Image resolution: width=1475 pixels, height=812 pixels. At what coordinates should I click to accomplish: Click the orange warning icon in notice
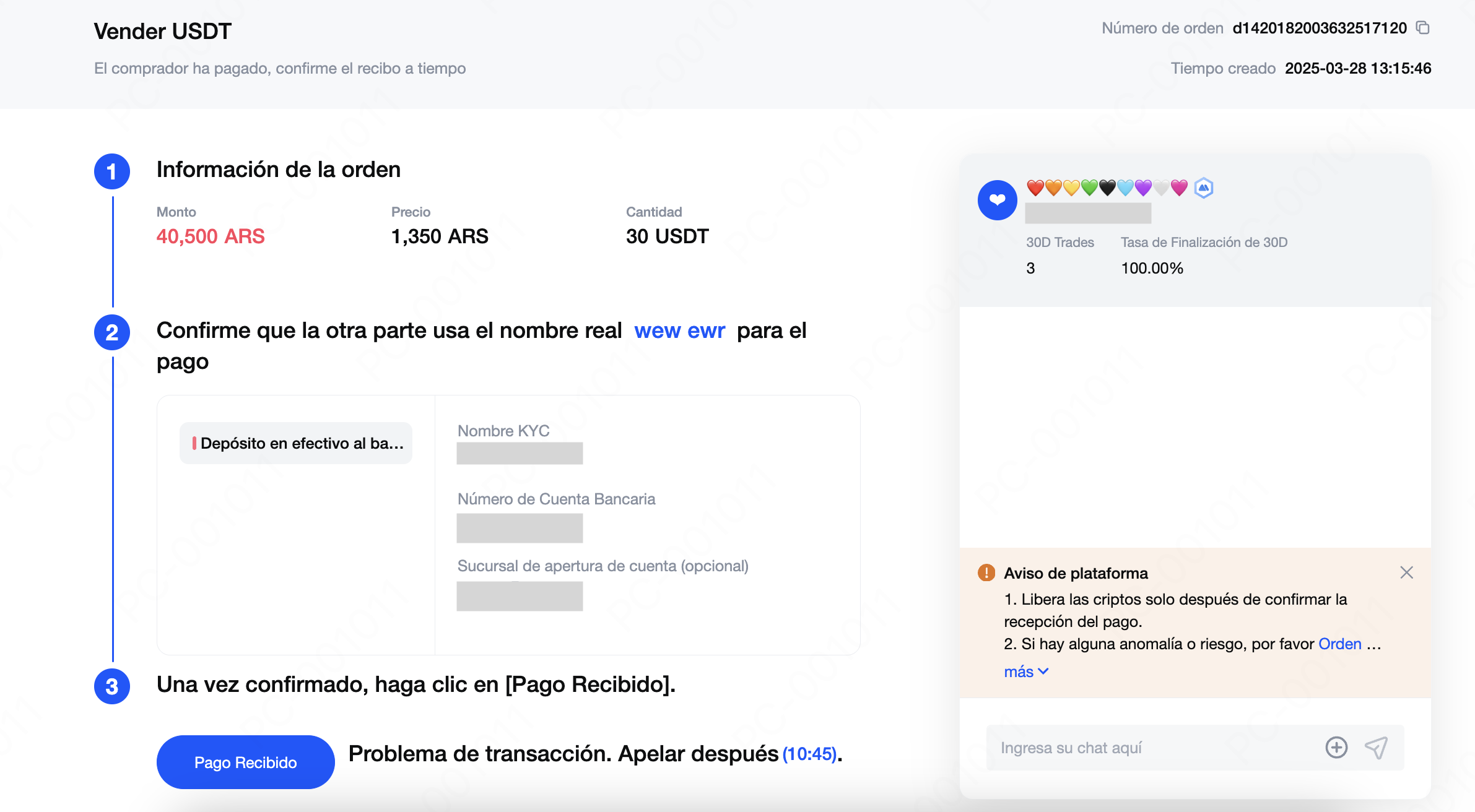(x=986, y=572)
